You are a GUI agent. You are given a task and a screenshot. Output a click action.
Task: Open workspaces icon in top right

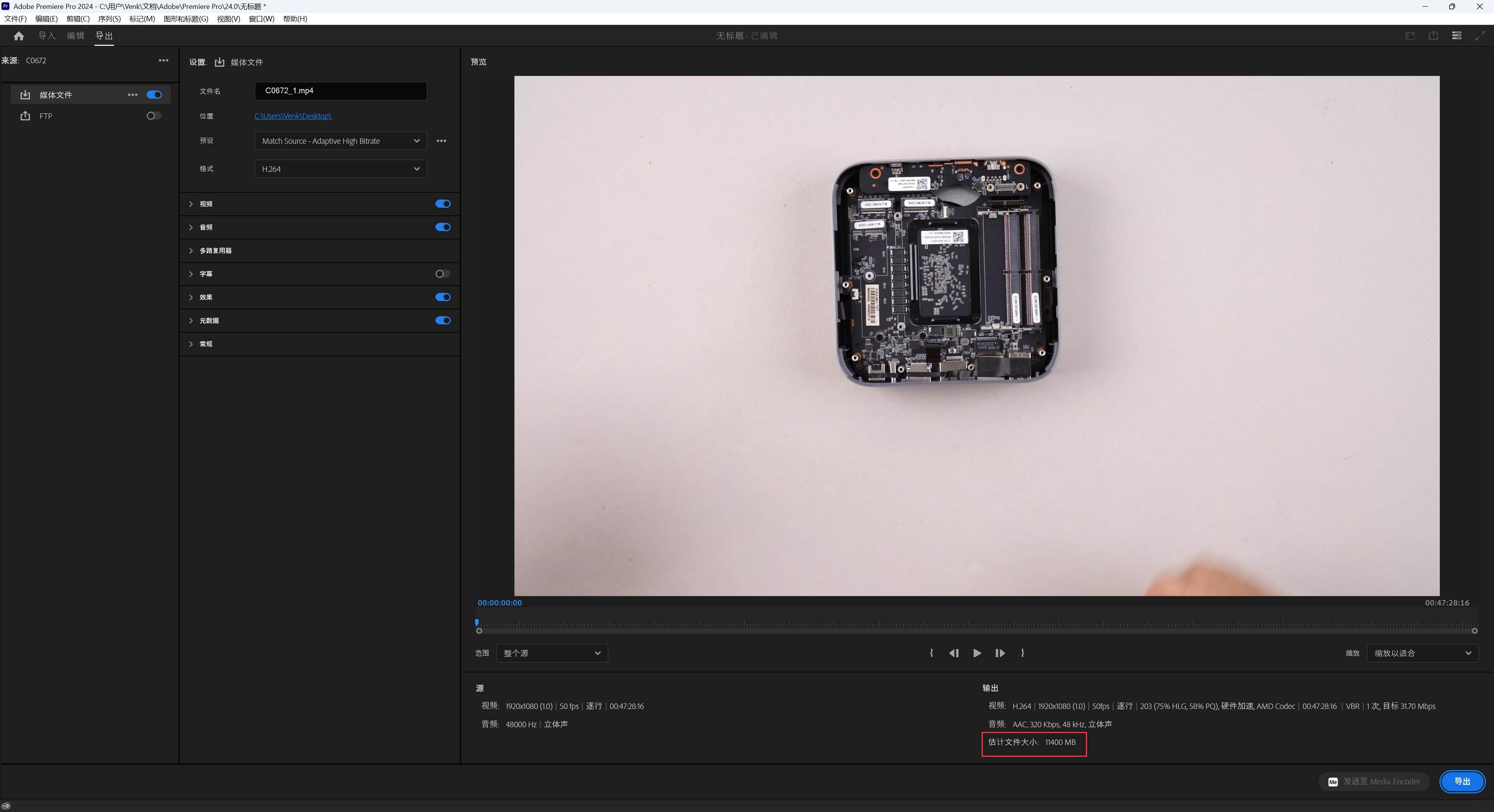coord(1456,36)
